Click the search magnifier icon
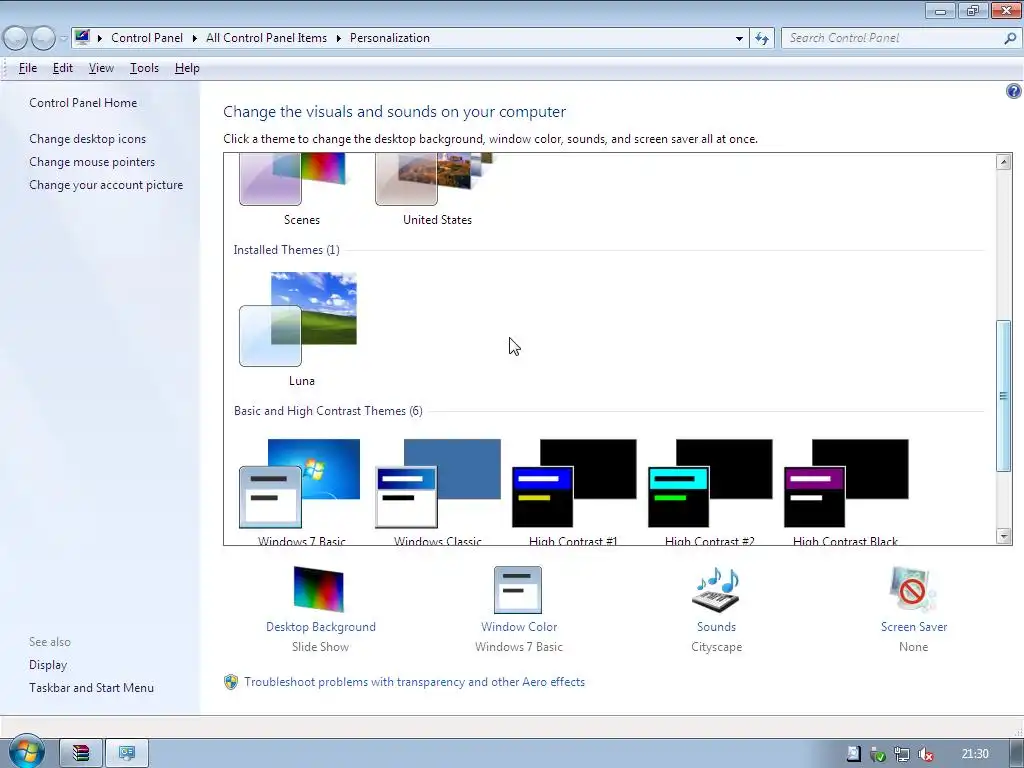Screen dimensions: 1024x768 [x=1010, y=38]
